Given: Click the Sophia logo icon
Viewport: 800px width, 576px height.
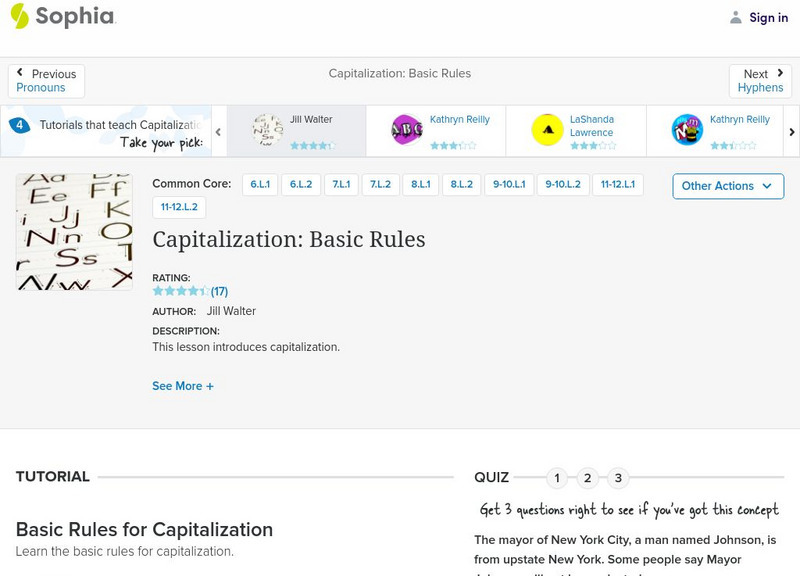Looking at the screenshot, I should tap(20, 16).
